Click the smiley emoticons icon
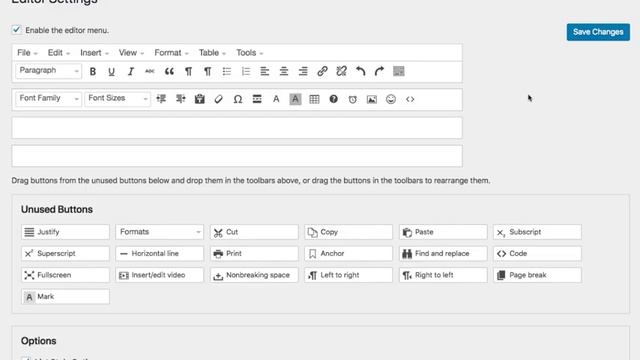Viewport: 640px width, 360px height. (391, 99)
